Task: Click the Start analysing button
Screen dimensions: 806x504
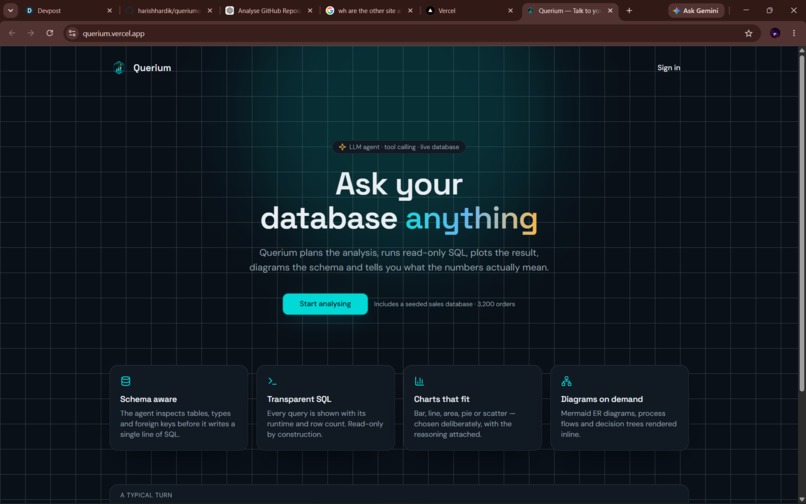Action: [325, 304]
